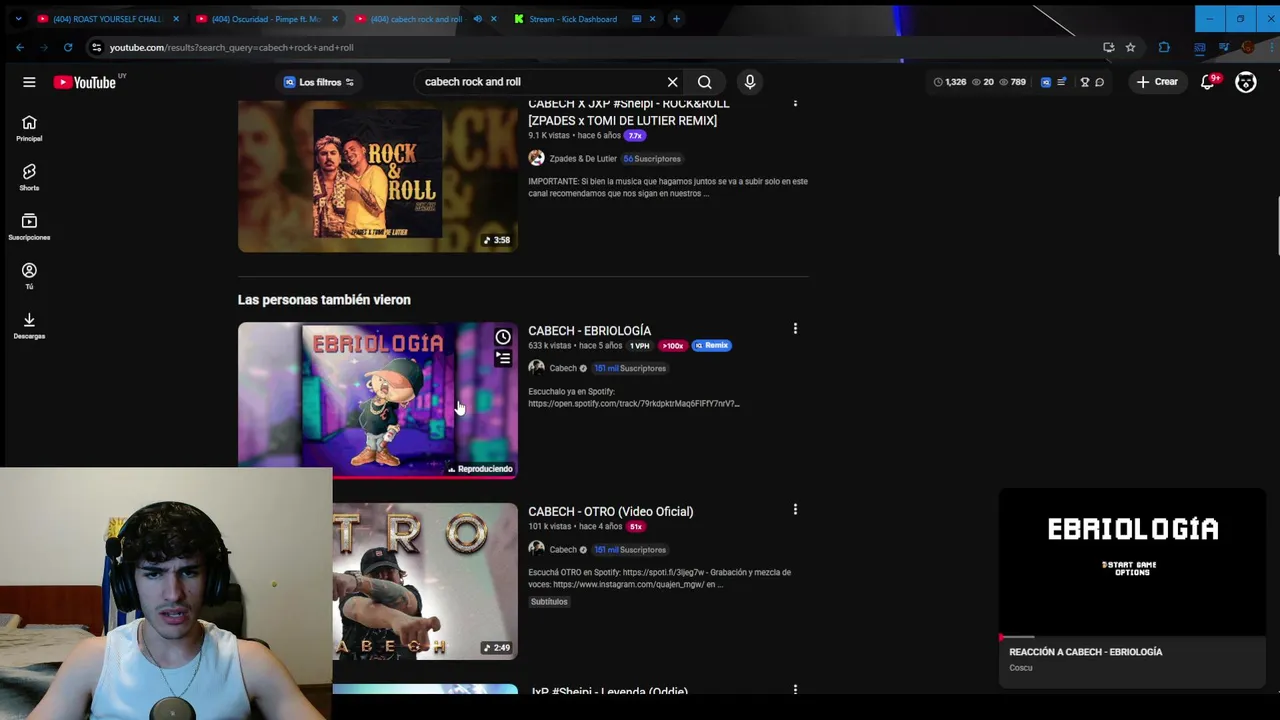
Task: Open the browser extensions puzzle icon
Action: (1164, 47)
